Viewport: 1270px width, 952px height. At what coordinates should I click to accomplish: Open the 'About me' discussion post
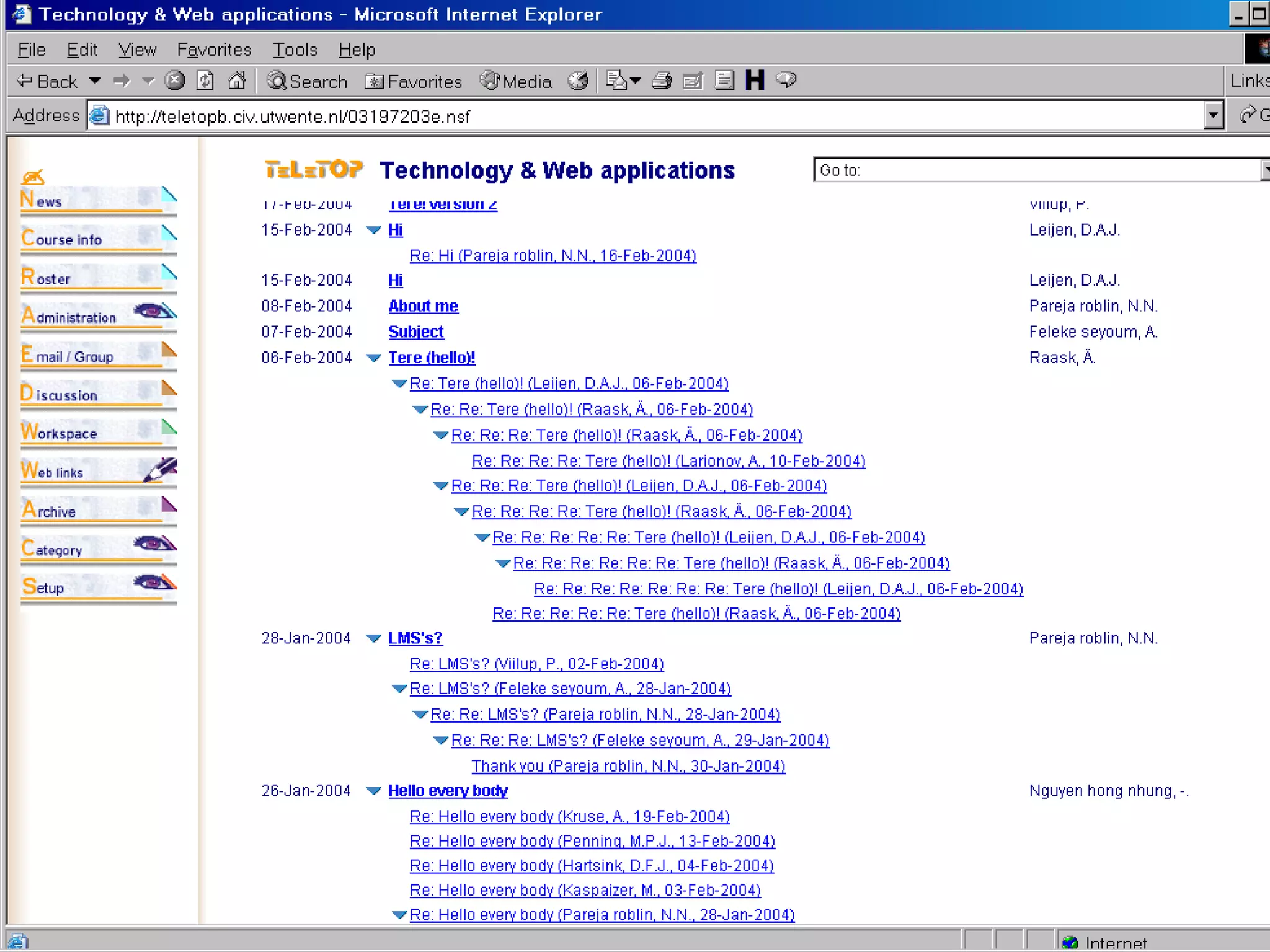tap(423, 306)
